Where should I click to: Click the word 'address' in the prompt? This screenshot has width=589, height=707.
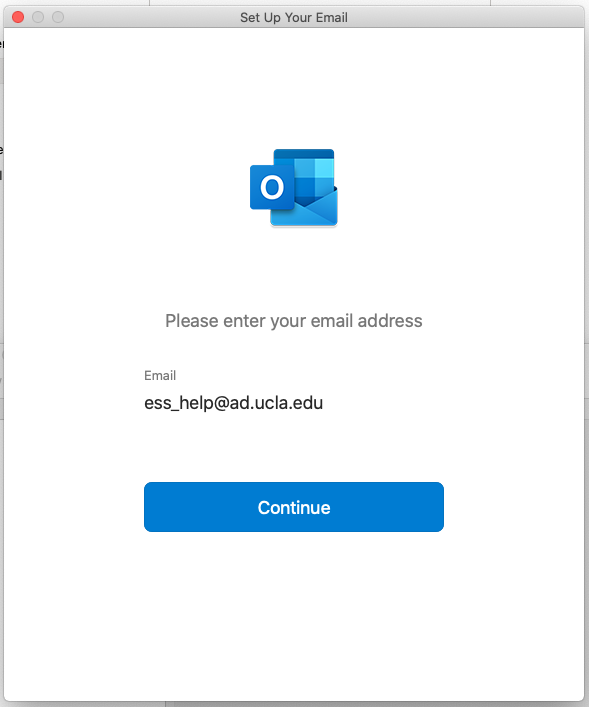pyautogui.click(x=390, y=321)
